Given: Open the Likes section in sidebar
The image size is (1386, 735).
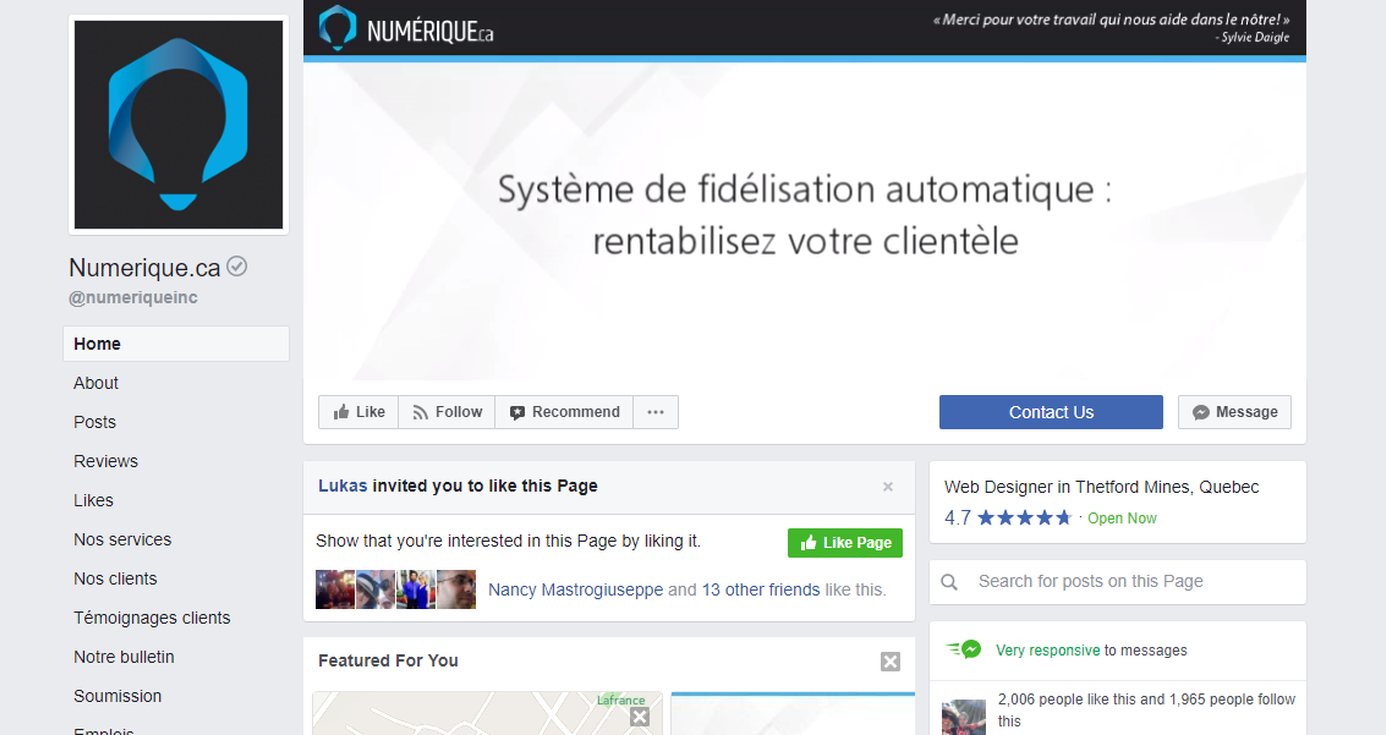Looking at the screenshot, I should [94, 500].
